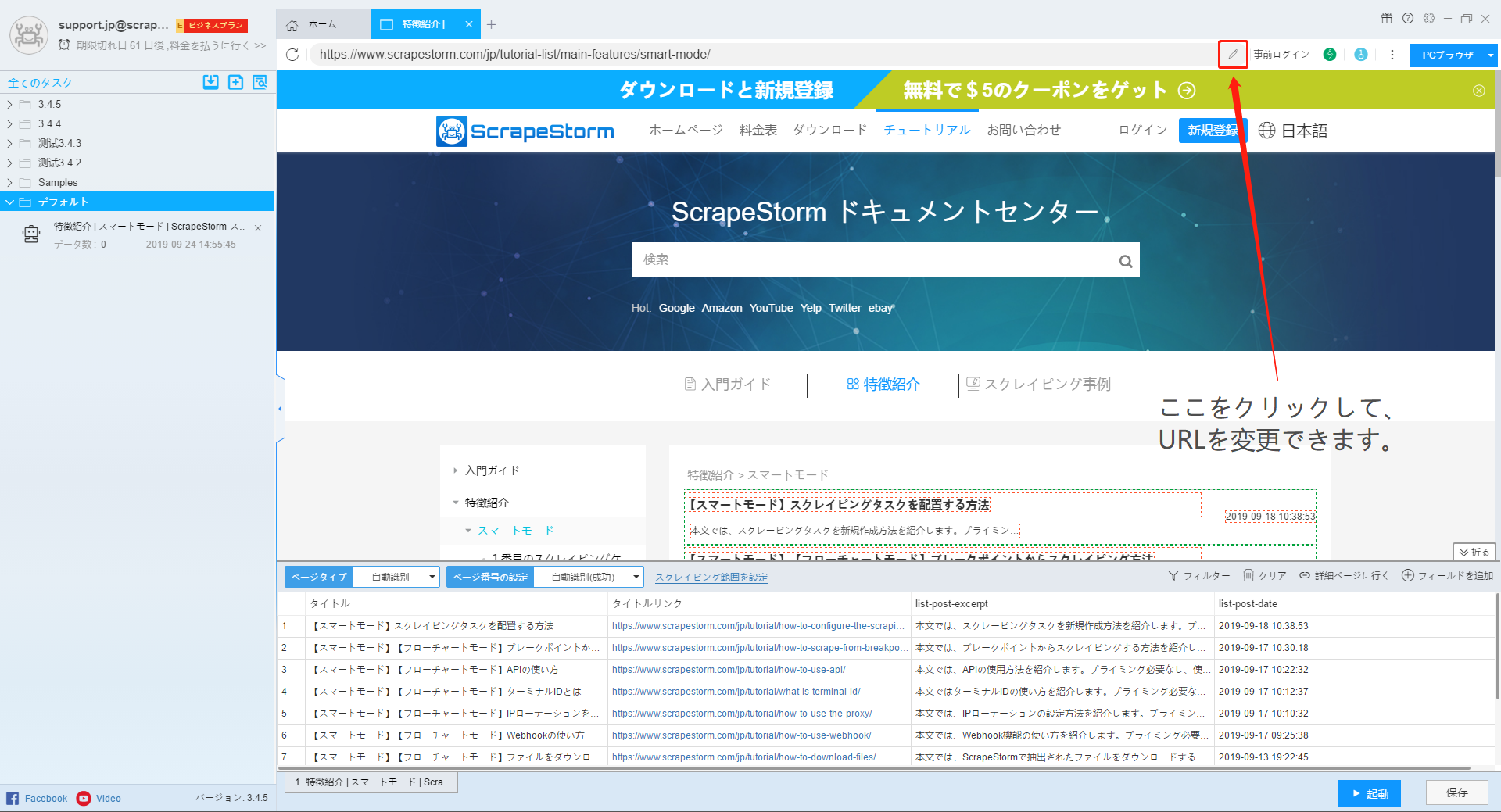Open チュートリアル in site navigation
This screenshot has height=812, width=1501.
pyautogui.click(x=927, y=130)
